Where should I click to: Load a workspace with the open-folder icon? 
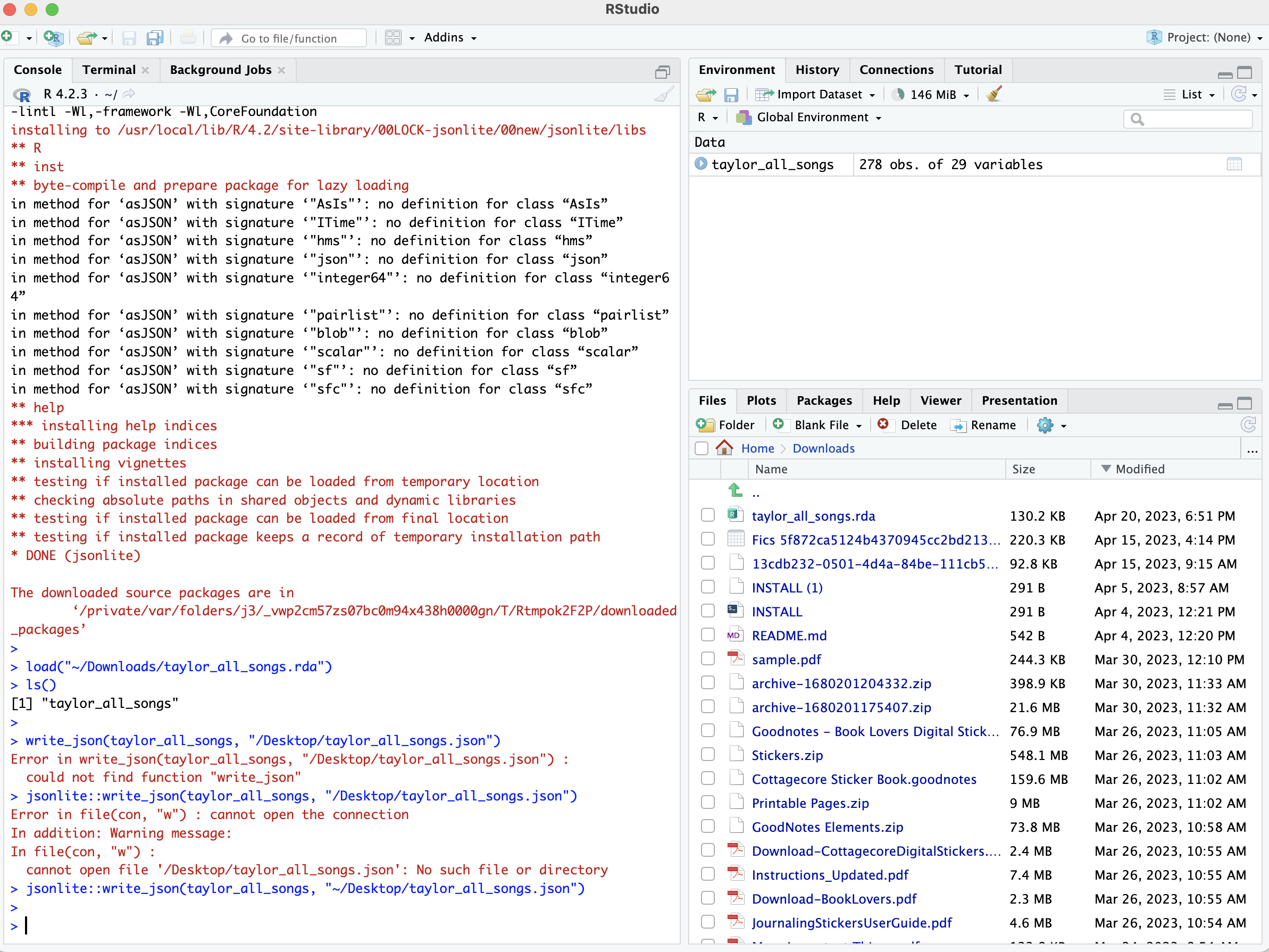click(706, 94)
